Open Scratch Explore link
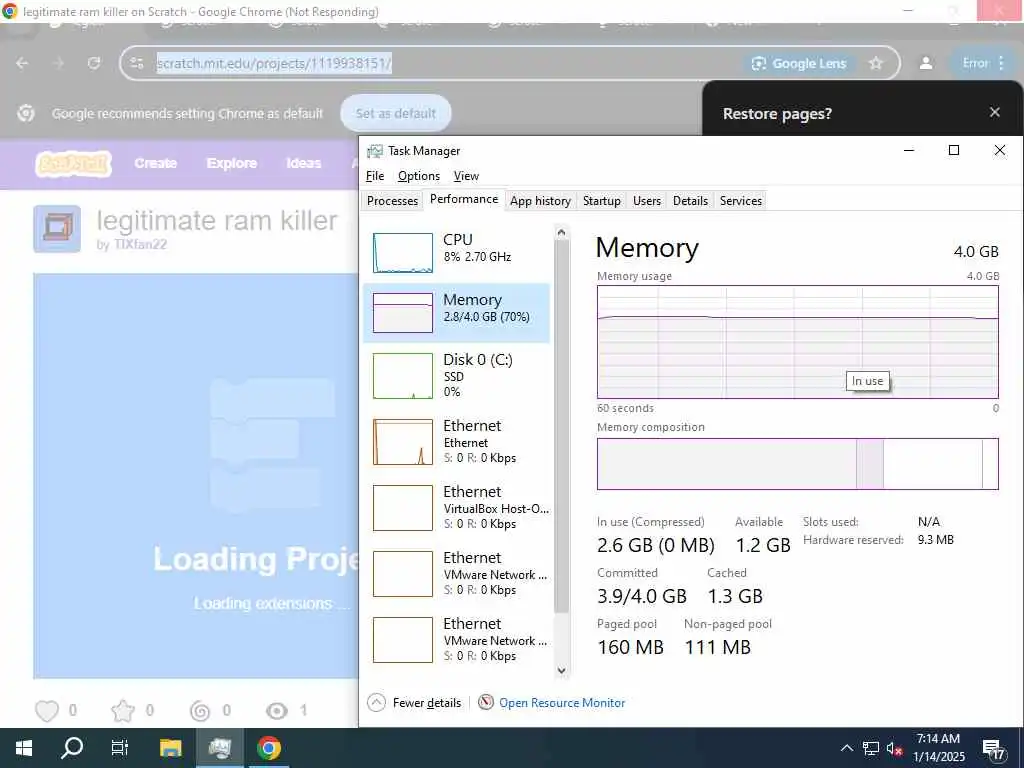This screenshot has height=768, width=1024. tap(232, 163)
